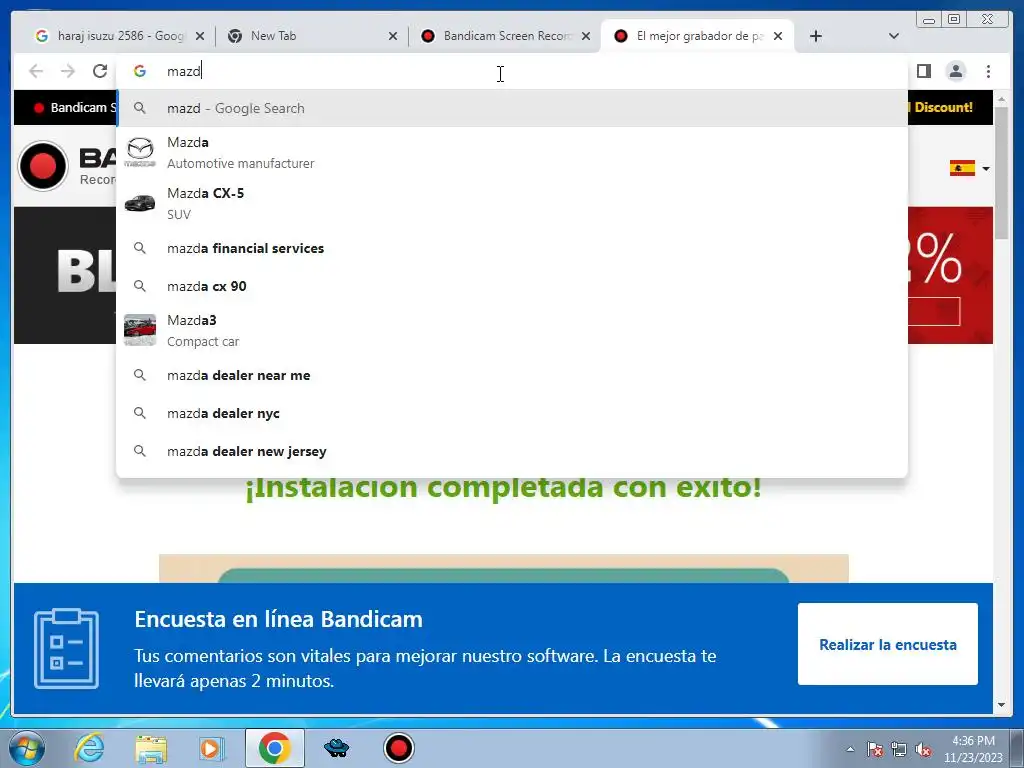The image size is (1024, 768).
Task: Reload the current page
Action: click(x=99, y=71)
